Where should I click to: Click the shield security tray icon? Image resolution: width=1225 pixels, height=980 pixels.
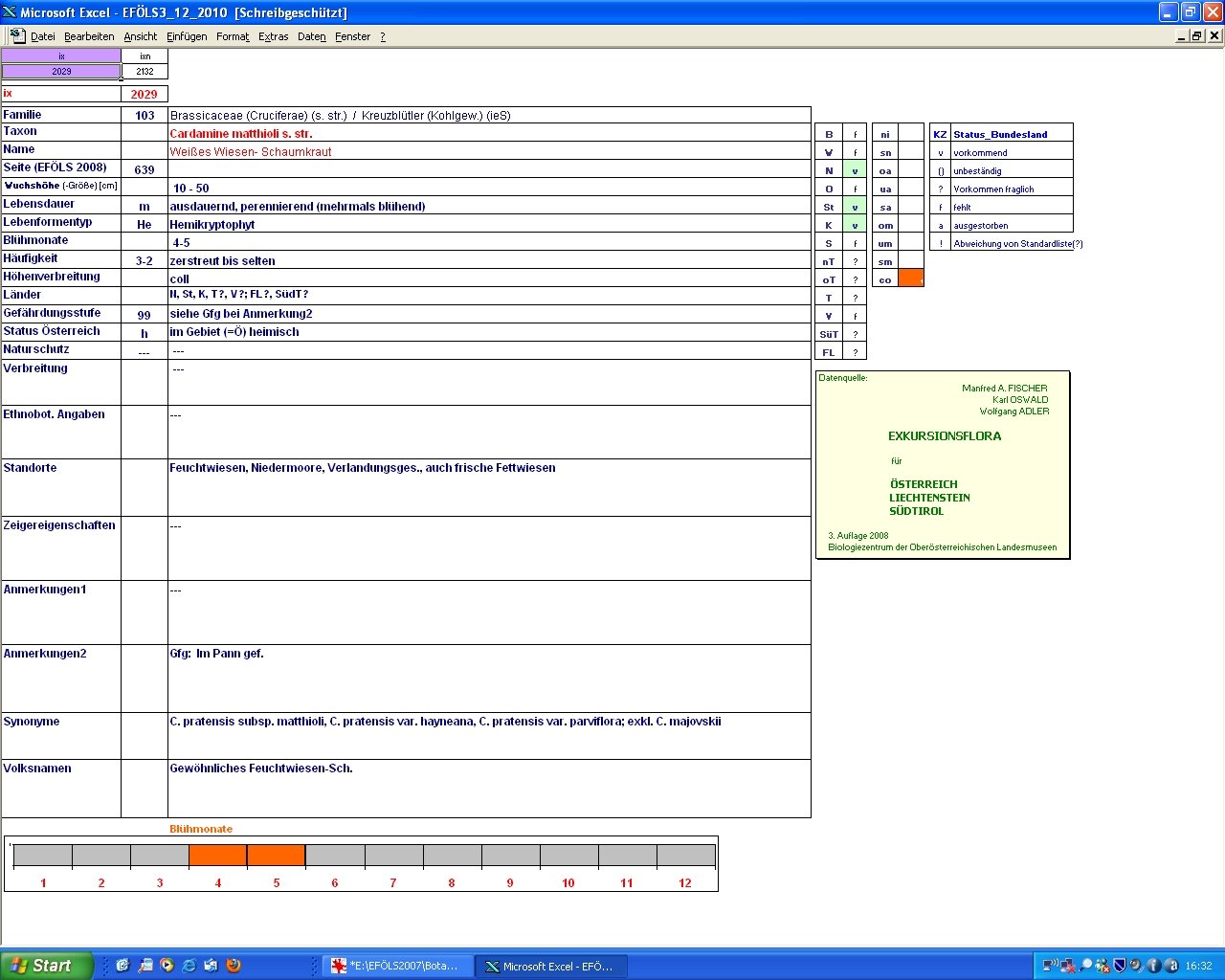pos(1120,966)
